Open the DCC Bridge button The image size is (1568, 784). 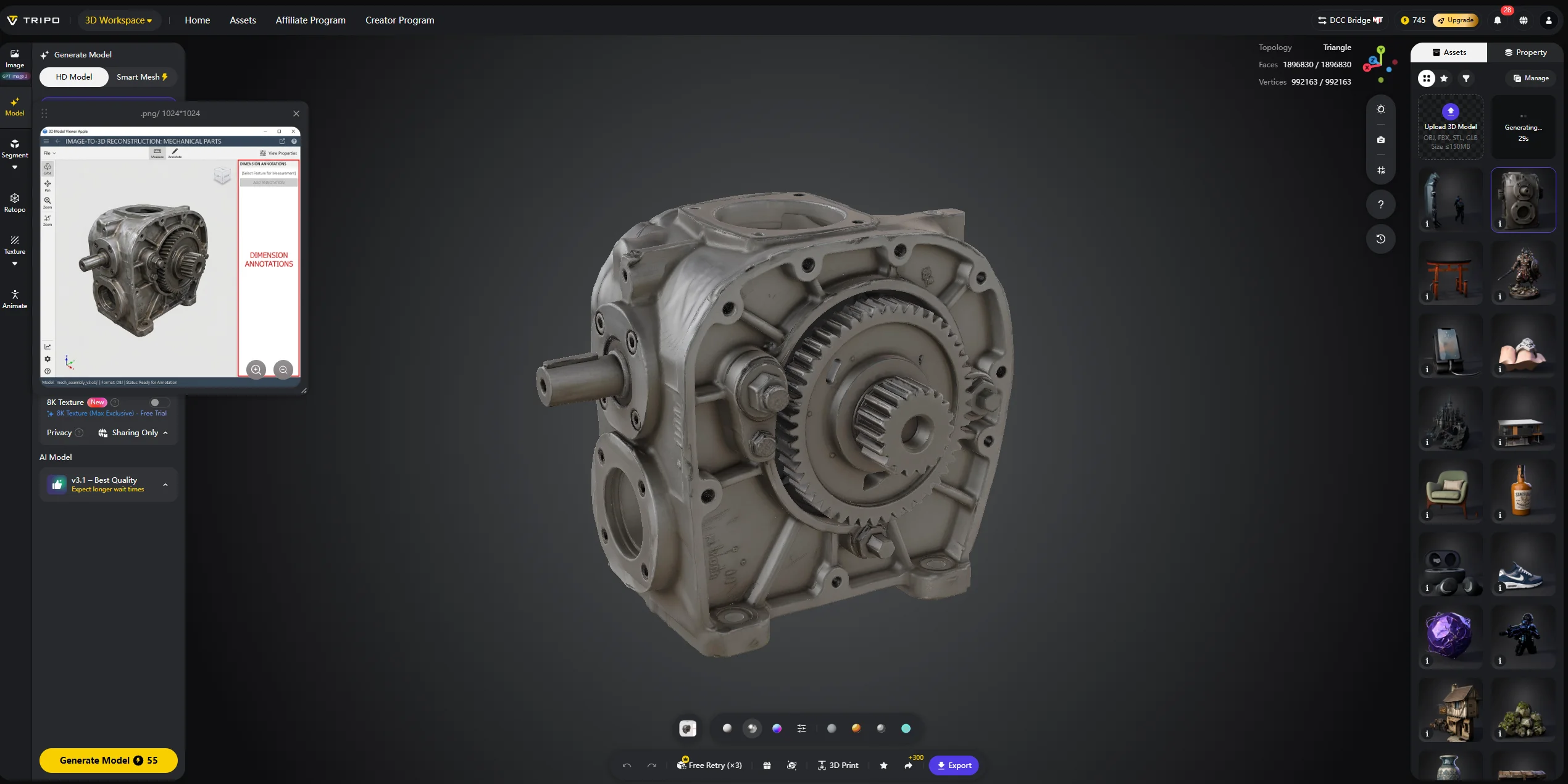click(1350, 20)
